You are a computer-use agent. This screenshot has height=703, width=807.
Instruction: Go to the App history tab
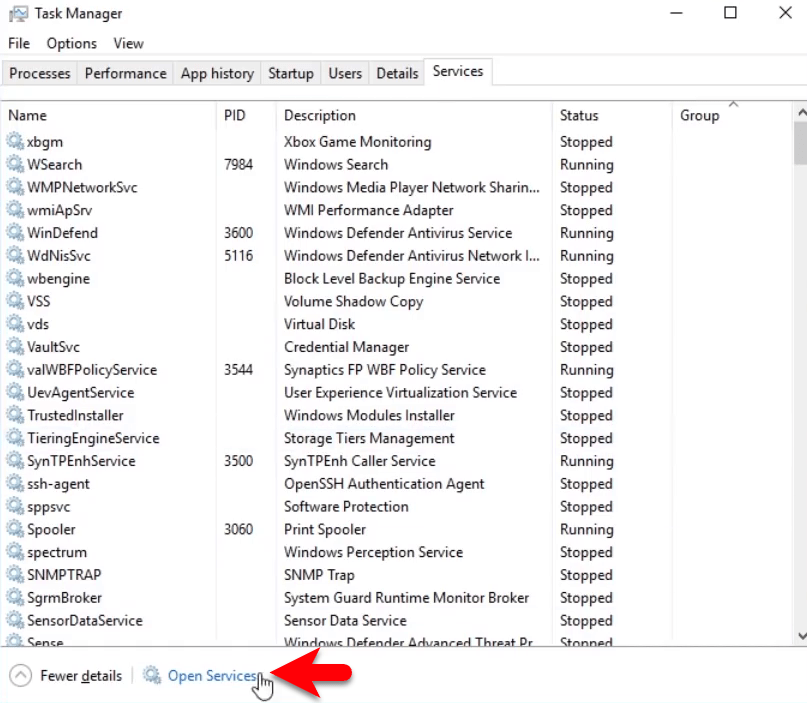(217, 74)
